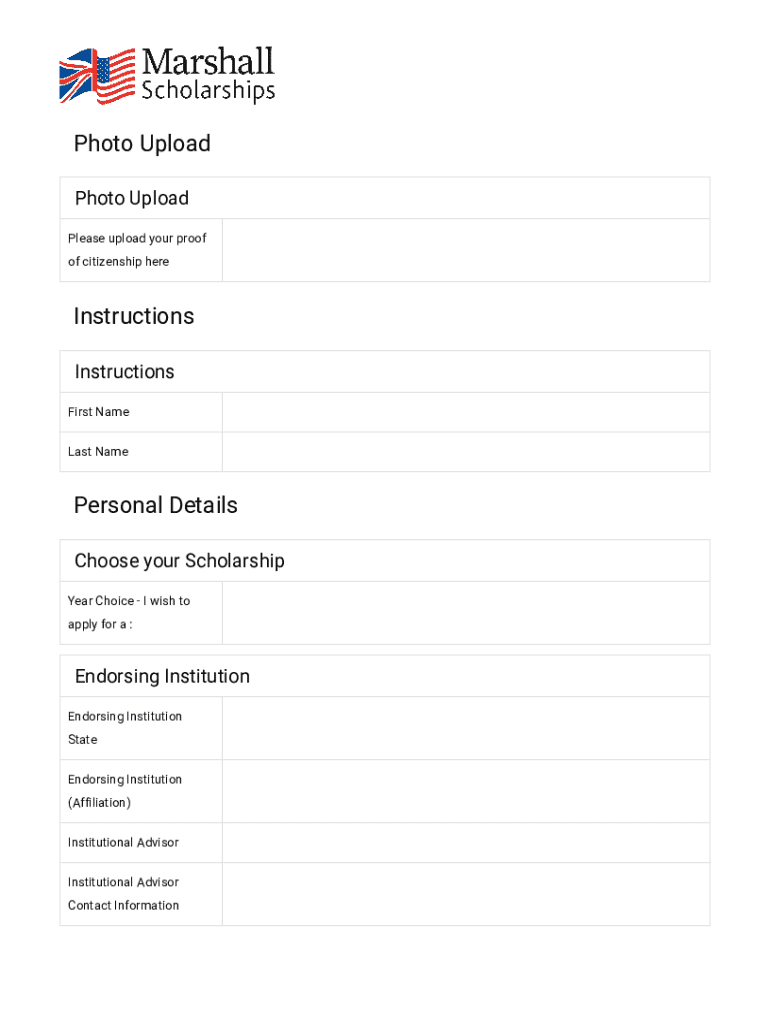Click the proof of citizenship upload field
The height and width of the screenshot is (1024, 770).
[465, 250]
